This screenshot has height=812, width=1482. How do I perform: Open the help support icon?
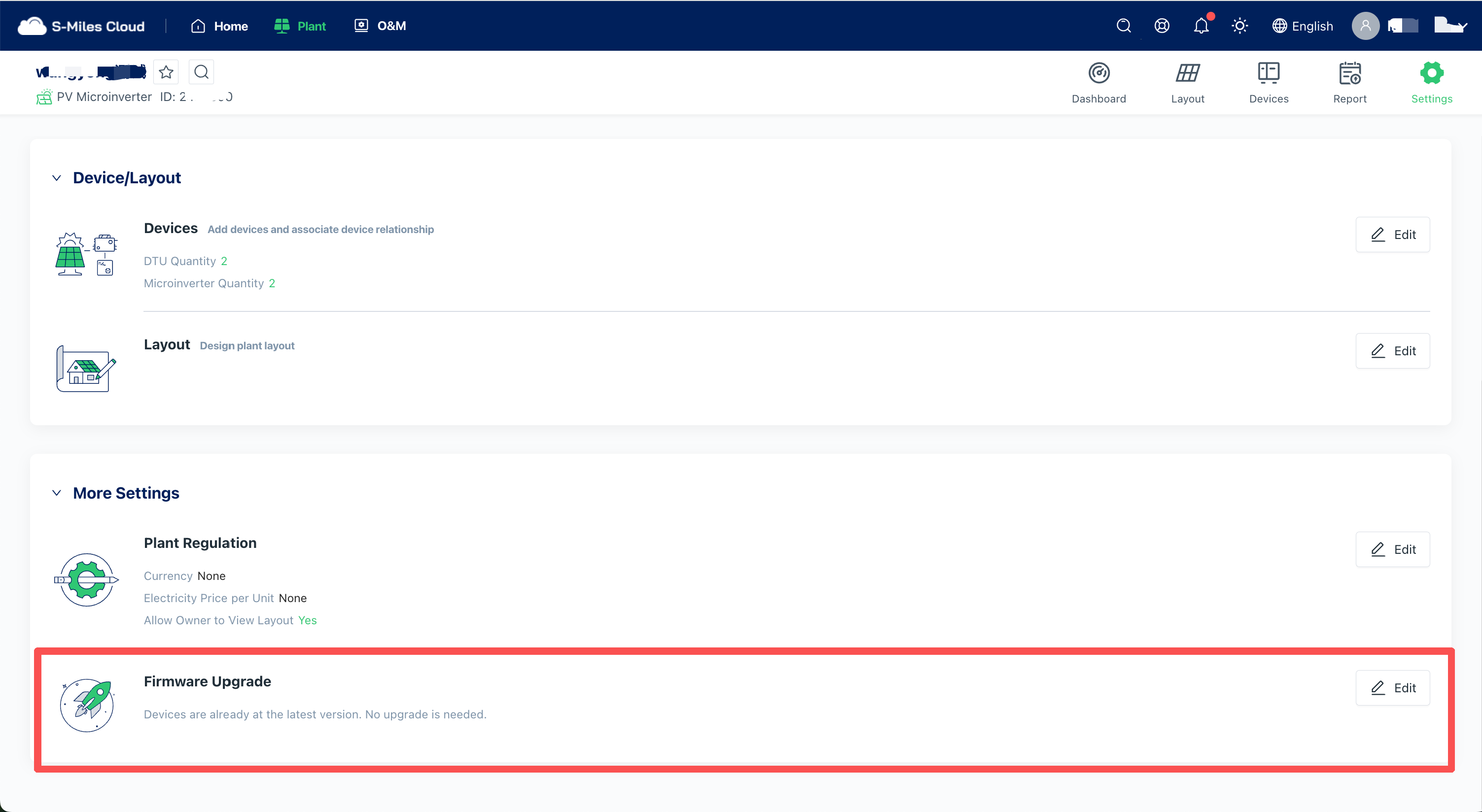[1162, 25]
